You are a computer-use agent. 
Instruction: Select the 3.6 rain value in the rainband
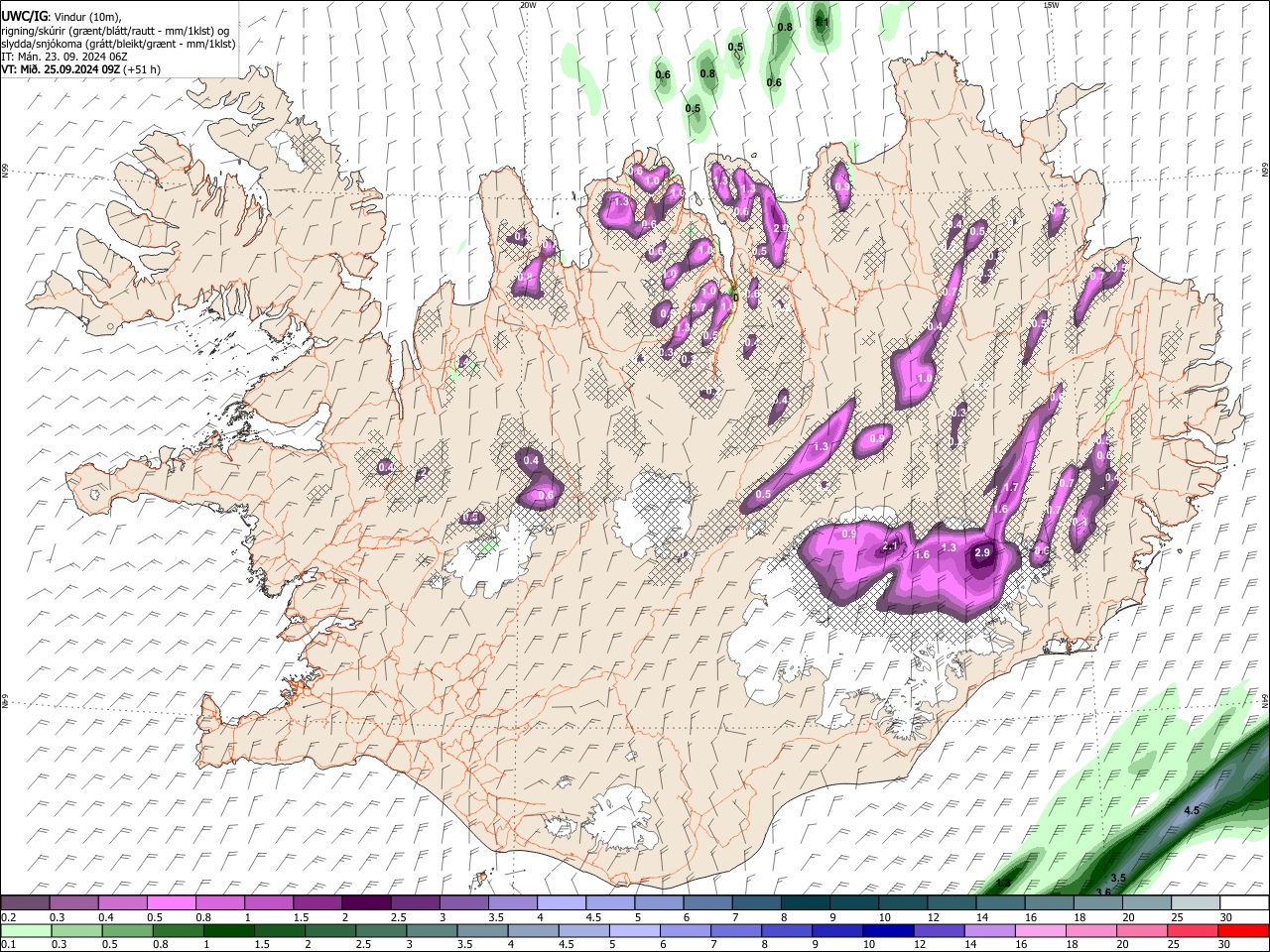1103,892
